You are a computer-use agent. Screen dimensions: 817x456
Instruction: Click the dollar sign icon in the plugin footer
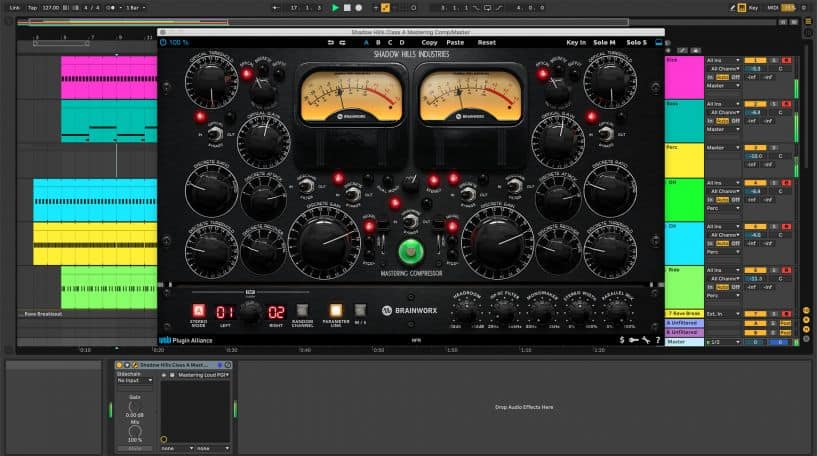click(622, 340)
